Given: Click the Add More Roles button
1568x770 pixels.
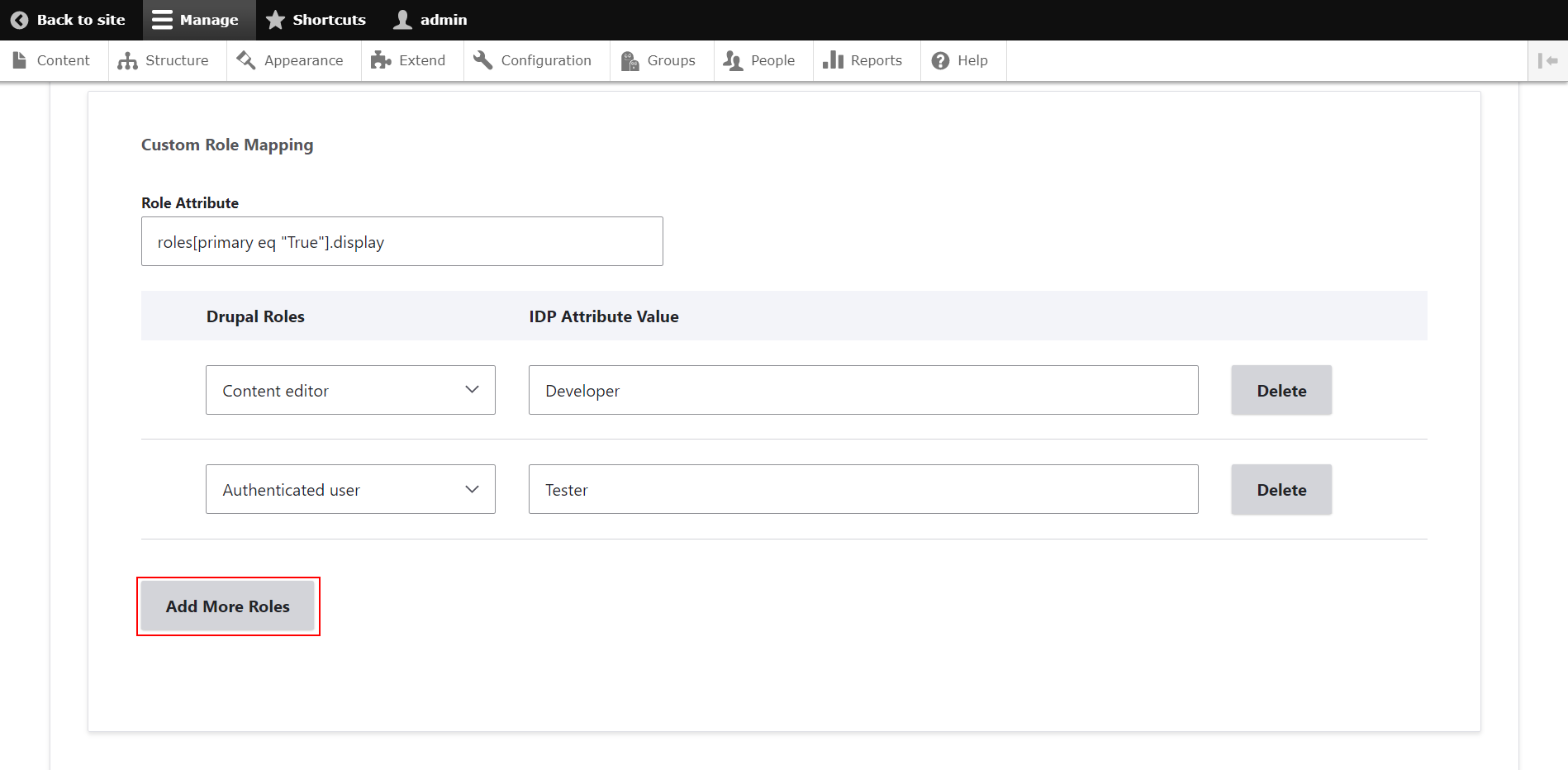Looking at the screenshot, I should tap(227, 606).
